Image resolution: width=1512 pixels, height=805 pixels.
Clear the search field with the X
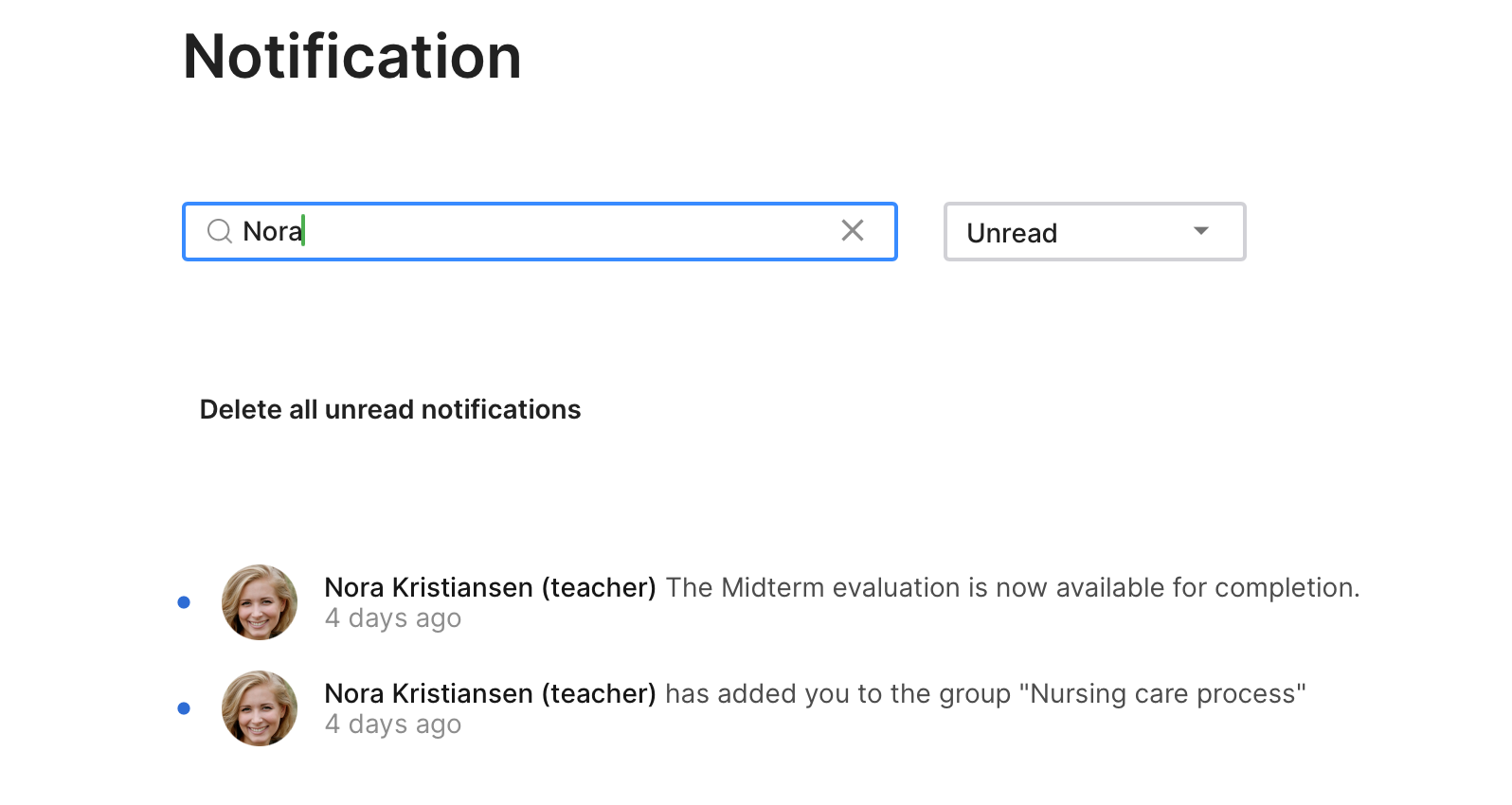click(x=853, y=230)
